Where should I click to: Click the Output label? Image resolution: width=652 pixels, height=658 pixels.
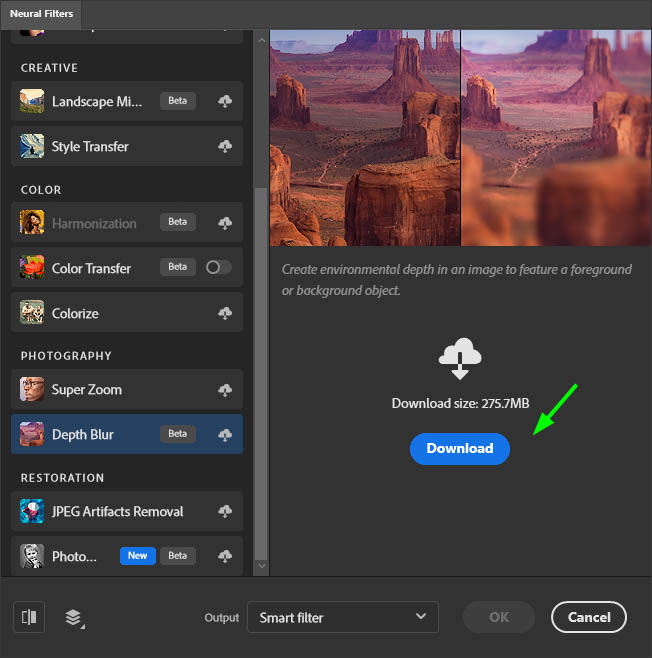click(222, 618)
